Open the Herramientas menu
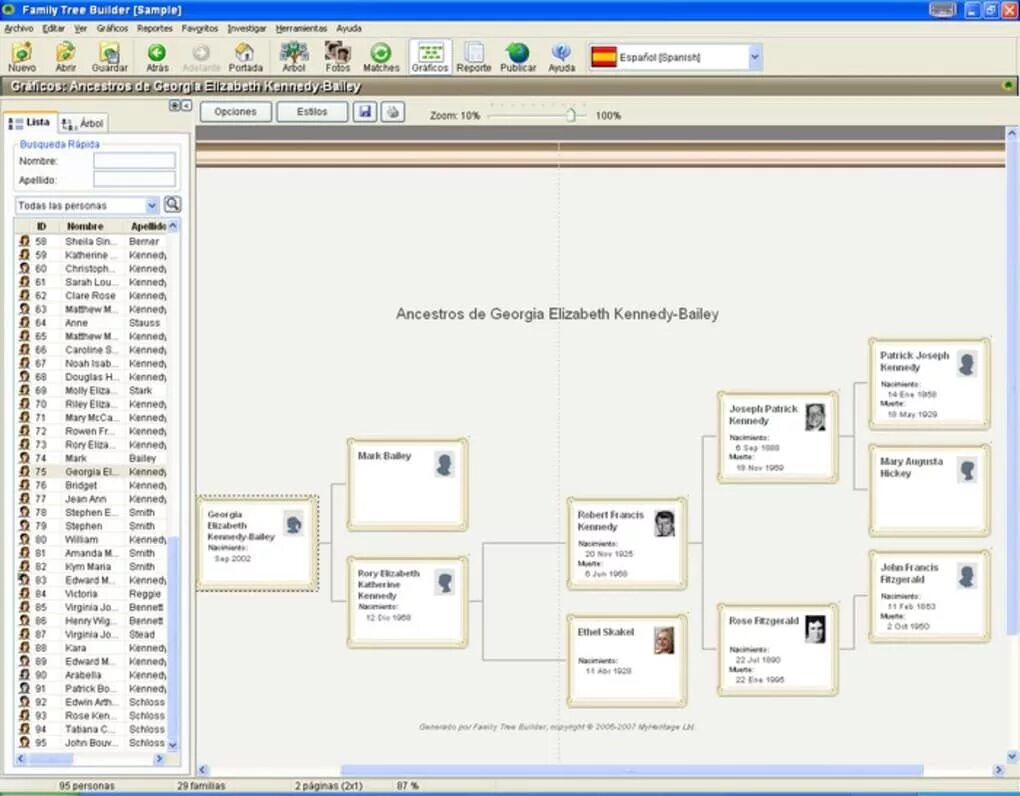The height and width of the screenshot is (796, 1020). tap(301, 29)
